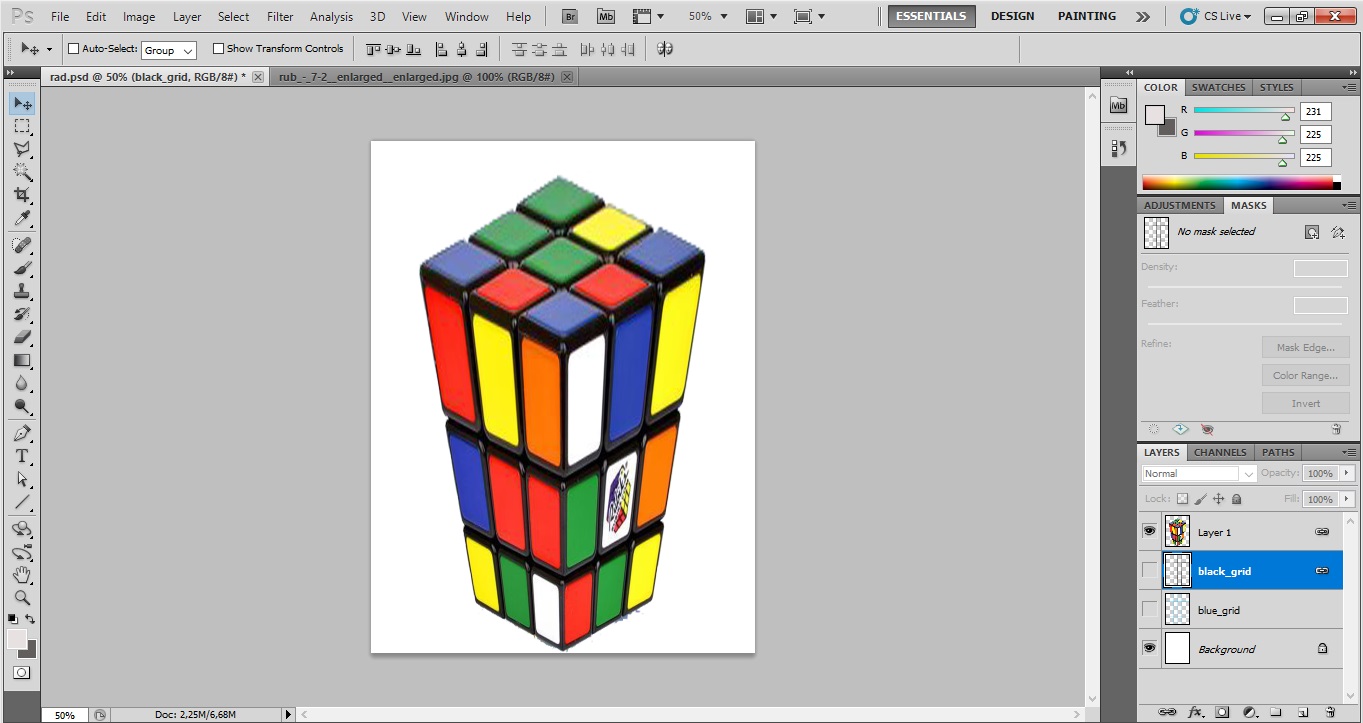Open the Filter menu
This screenshot has height=723, width=1363.
pos(280,16)
